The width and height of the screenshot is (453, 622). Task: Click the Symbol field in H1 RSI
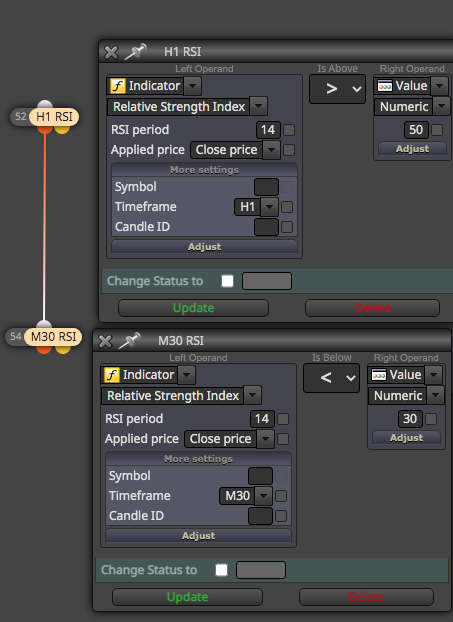[x=266, y=187]
